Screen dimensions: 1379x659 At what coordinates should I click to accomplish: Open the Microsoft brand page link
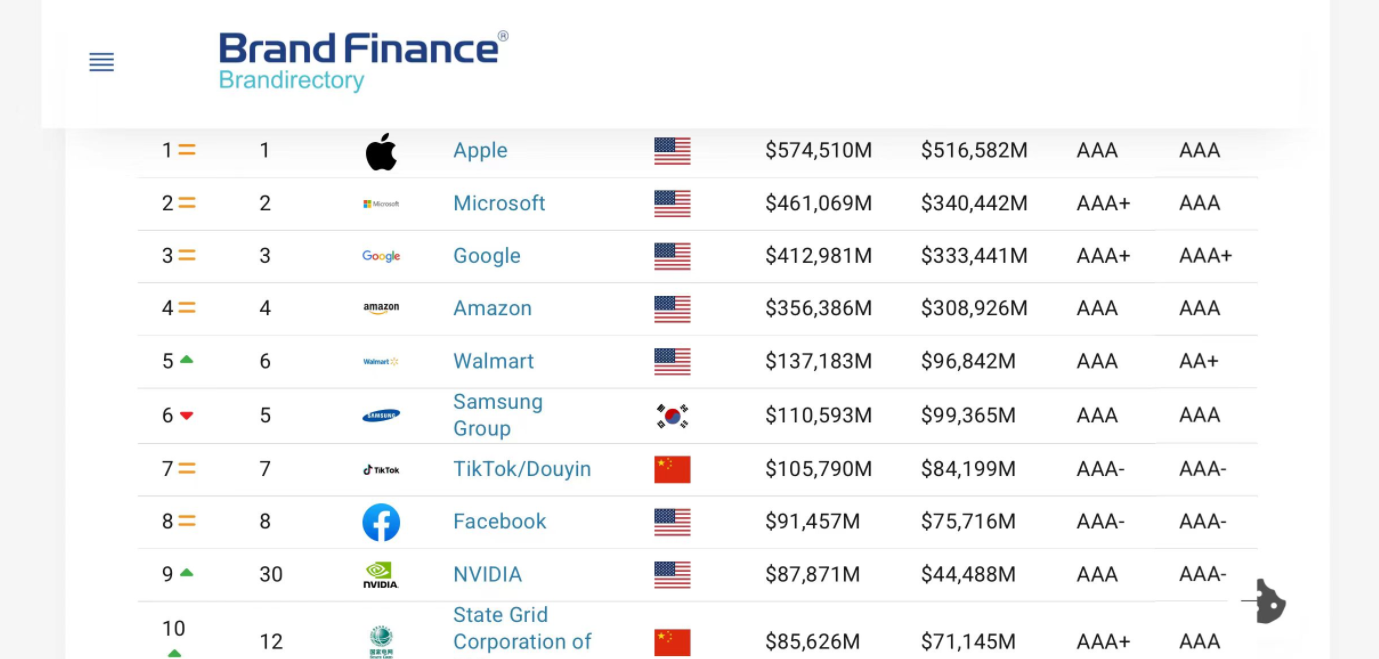point(499,204)
